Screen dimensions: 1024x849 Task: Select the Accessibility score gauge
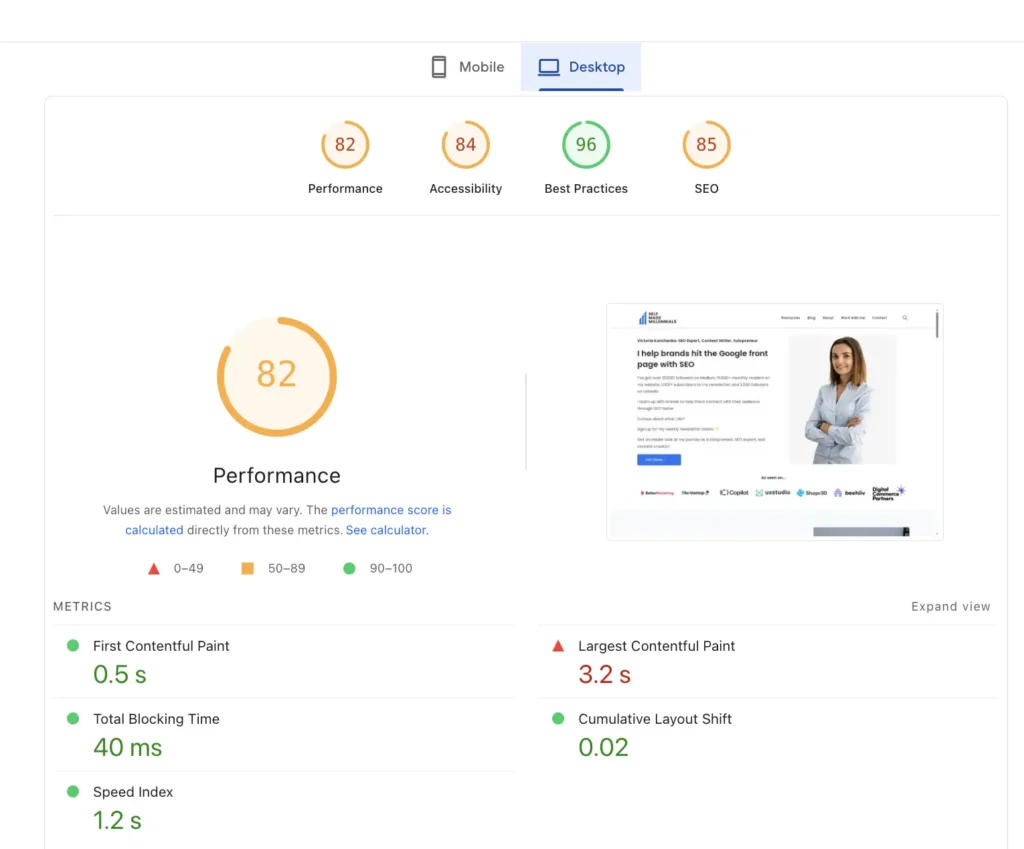(x=465, y=144)
